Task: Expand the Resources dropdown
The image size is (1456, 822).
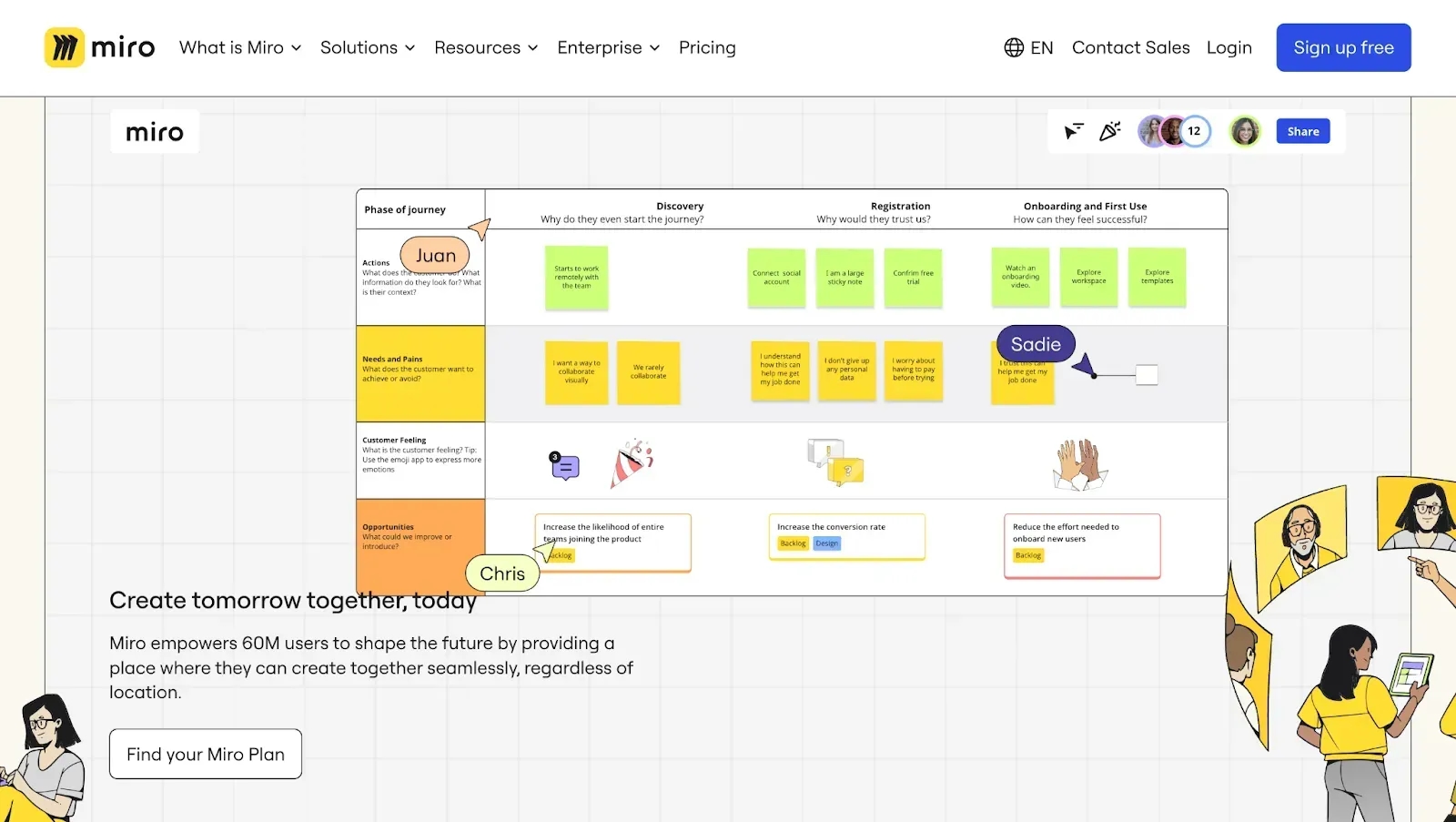Action: 486,47
